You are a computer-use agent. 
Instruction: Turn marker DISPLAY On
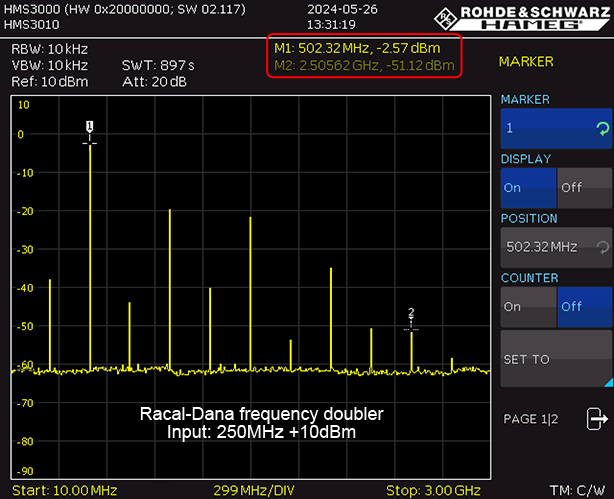coord(528,188)
